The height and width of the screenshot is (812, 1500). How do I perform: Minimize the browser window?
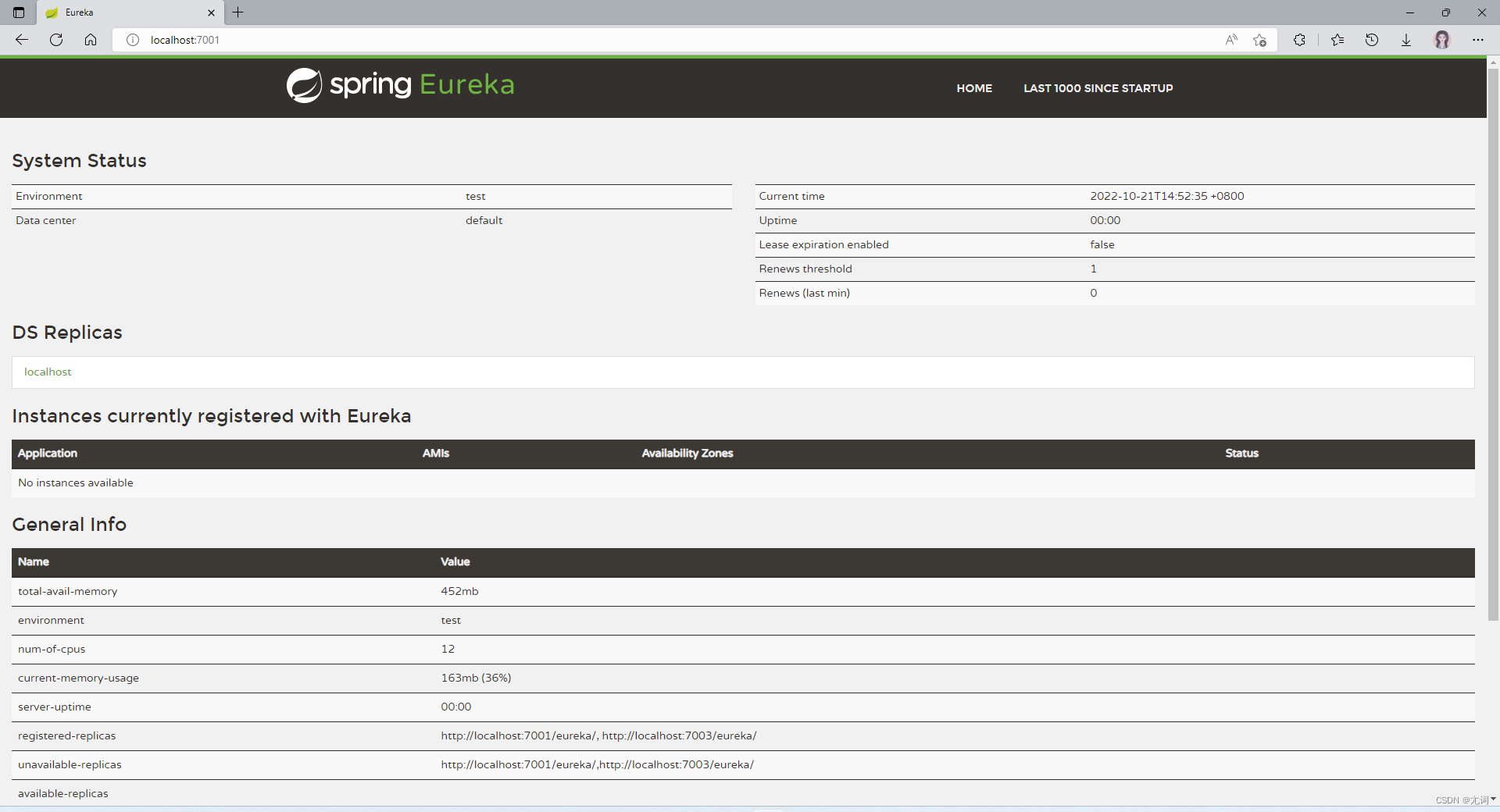(1410, 12)
